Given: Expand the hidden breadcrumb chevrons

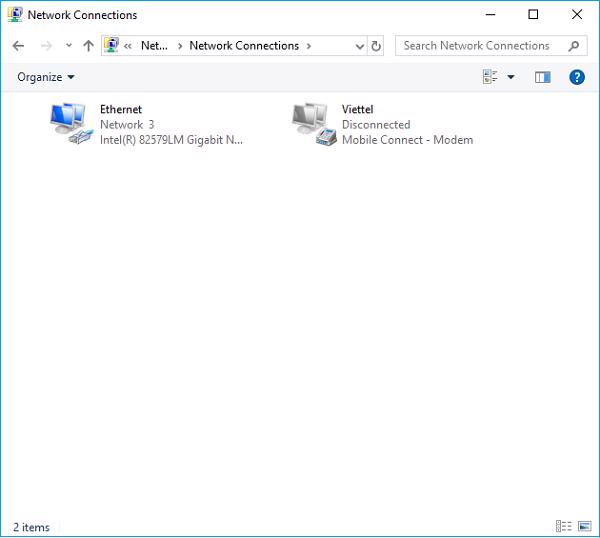Looking at the screenshot, I should coord(128,46).
